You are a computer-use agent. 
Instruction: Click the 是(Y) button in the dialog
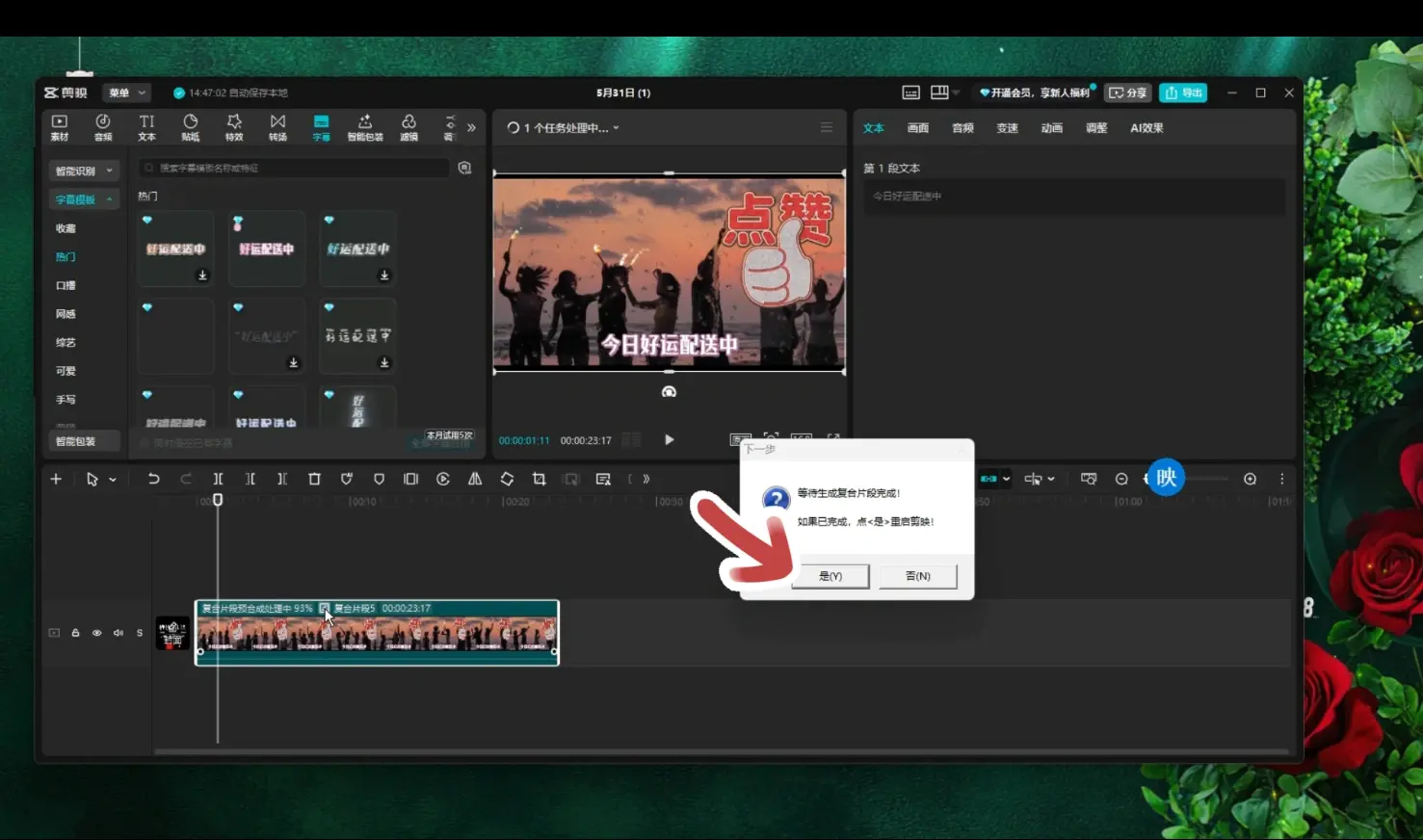pos(830,576)
